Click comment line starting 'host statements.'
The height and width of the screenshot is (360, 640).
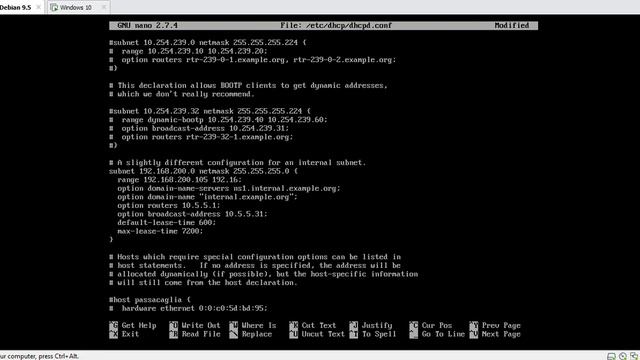[x=255, y=265]
